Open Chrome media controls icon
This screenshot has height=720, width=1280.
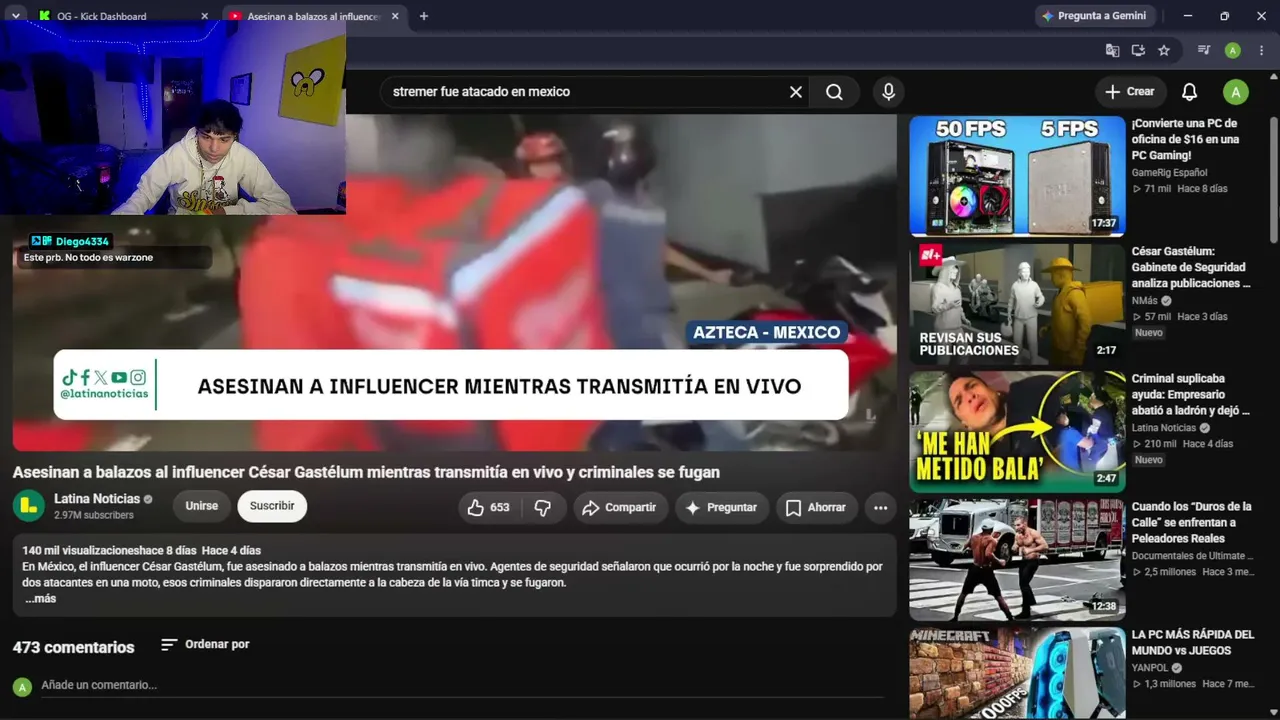click(x=1204, y=50)
